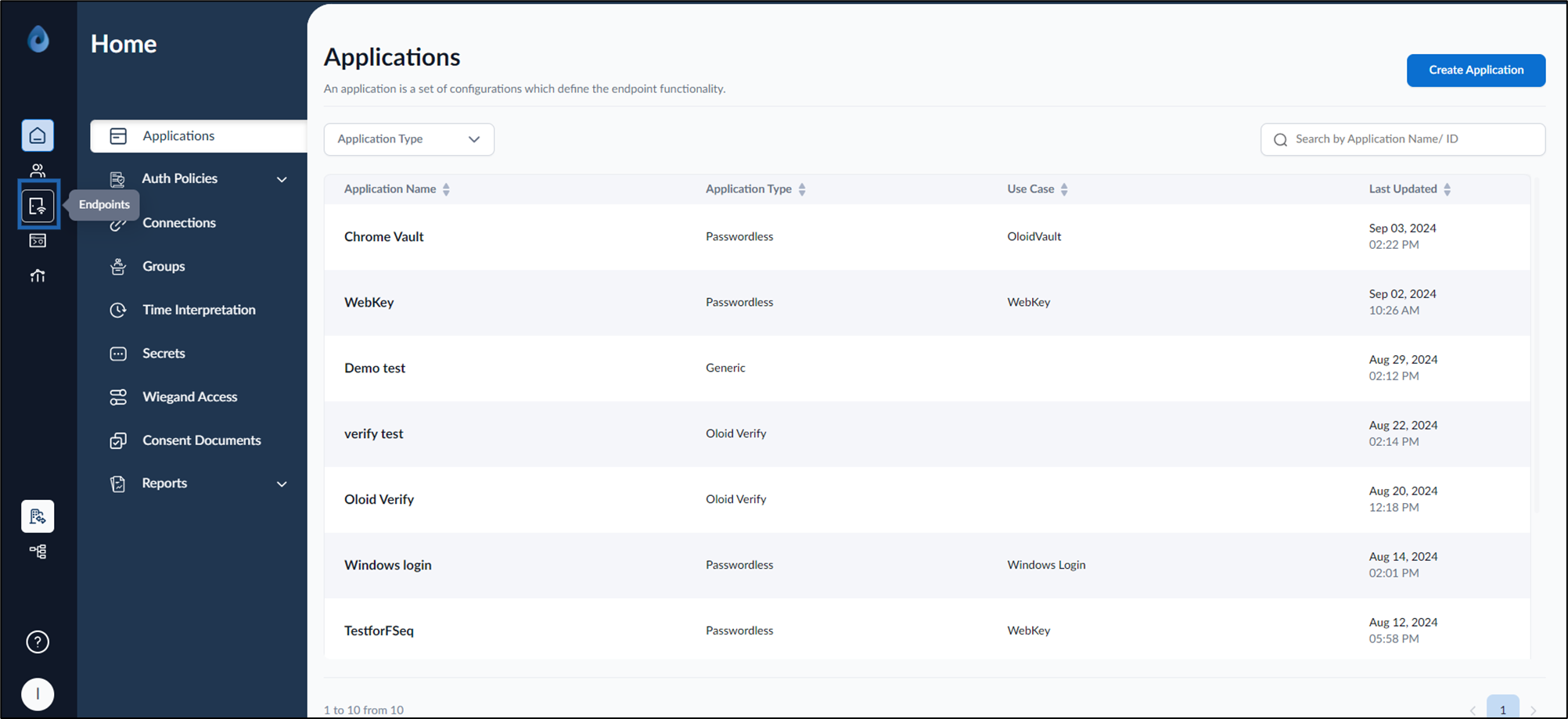Select Applications in the Home menu
This screenshot has height=719, width=1568.
199,136
